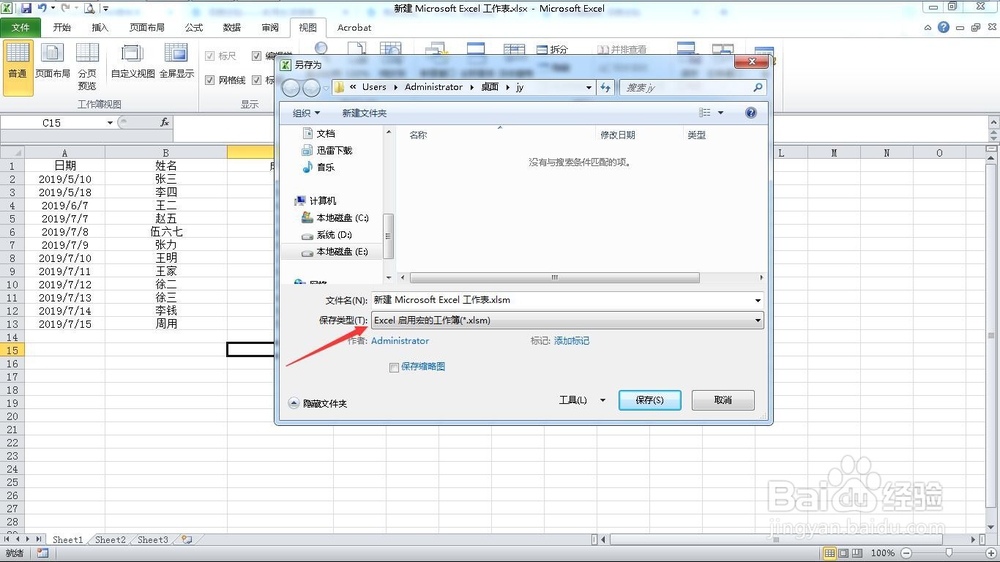Click the dialog file list horizontal scrollbar
This screenshot has height=562, width=1000.
point(555,277)
